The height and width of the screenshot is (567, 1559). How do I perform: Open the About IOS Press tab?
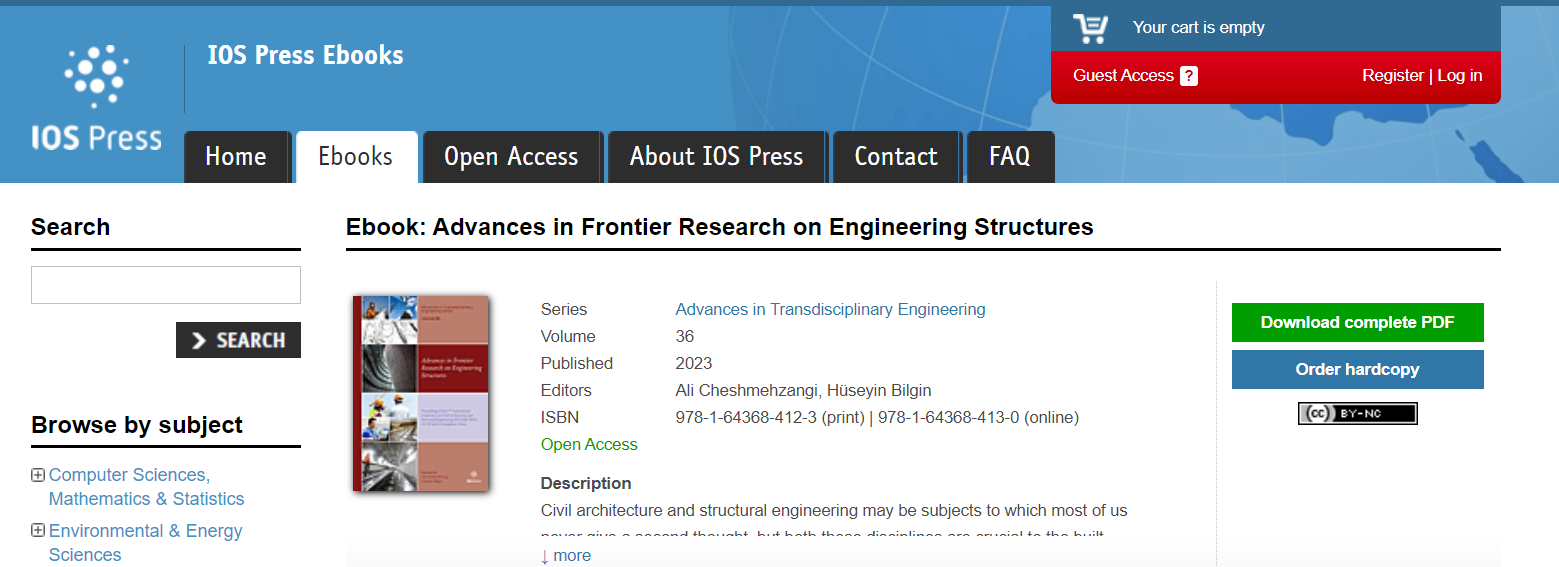(x=716, y=157)
